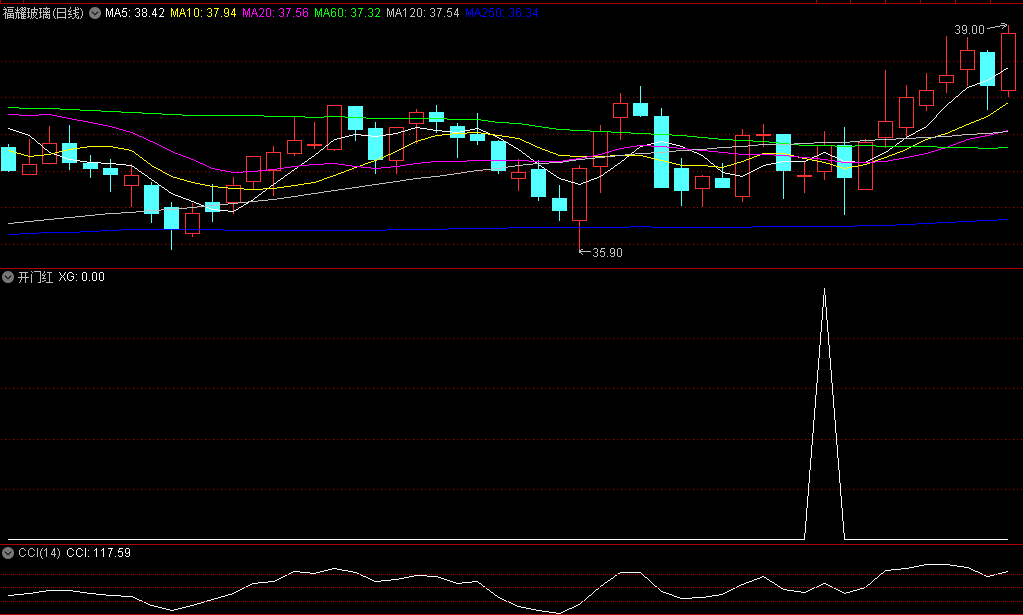The image size is (1023, 615).
Task: Click the MA120: 37.54 label
Action: point(423,13)
